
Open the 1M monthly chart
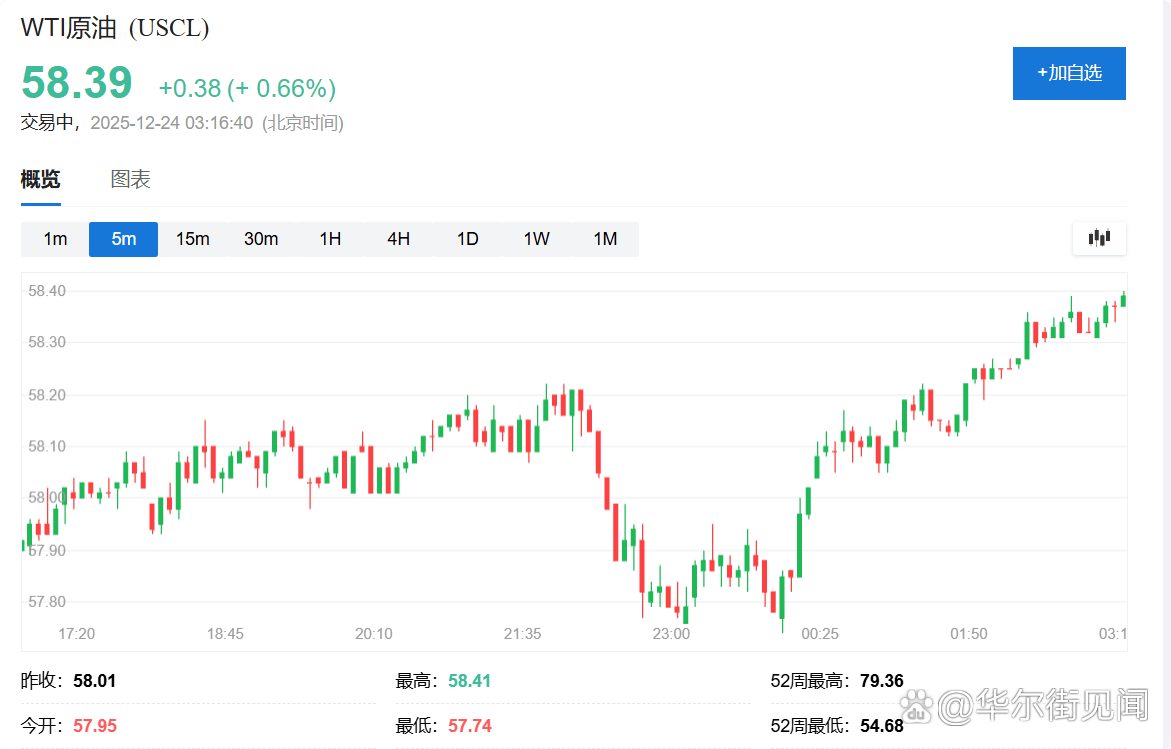(604, 239)
